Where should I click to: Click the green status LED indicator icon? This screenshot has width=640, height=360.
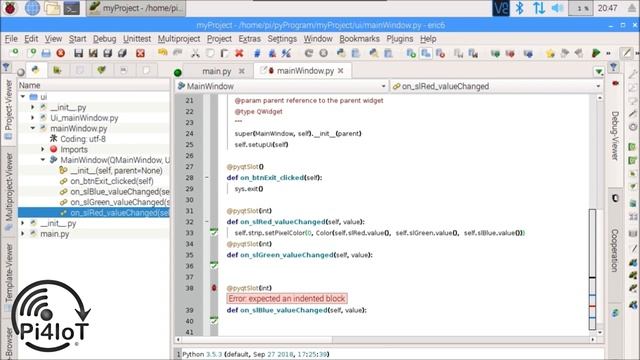pyautogui.click(x=178, y=73)
